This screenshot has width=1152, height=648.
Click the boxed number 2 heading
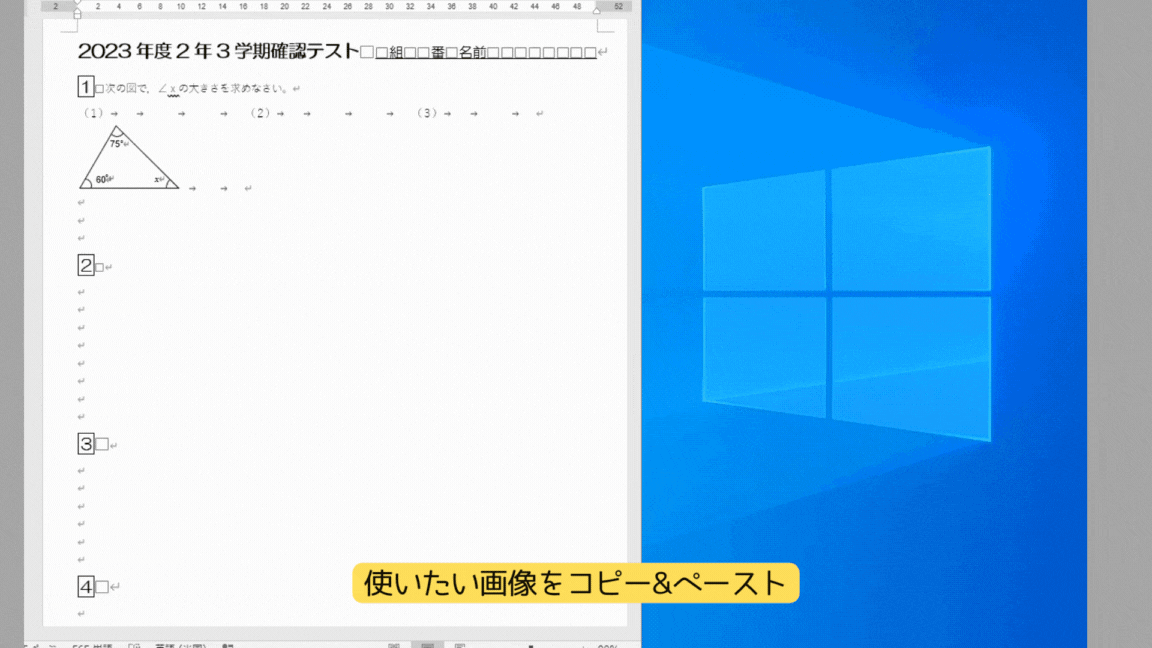click(85, 265)
